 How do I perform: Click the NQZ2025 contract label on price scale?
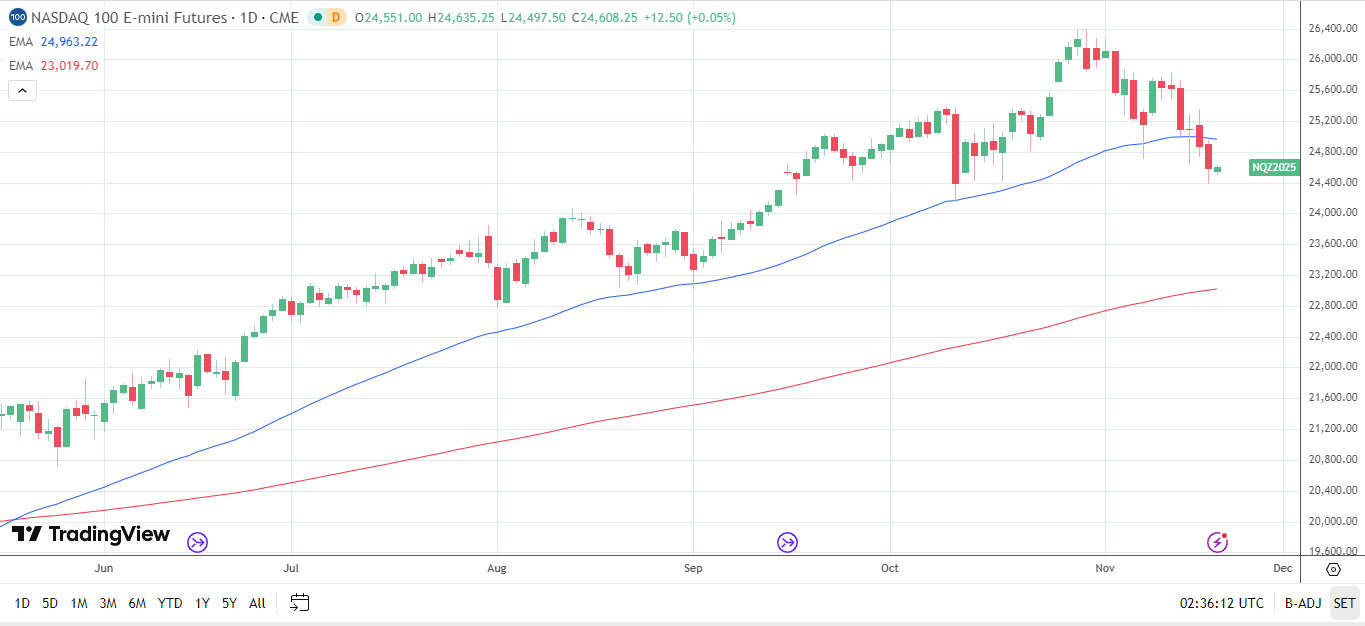tap(1272, 168)
